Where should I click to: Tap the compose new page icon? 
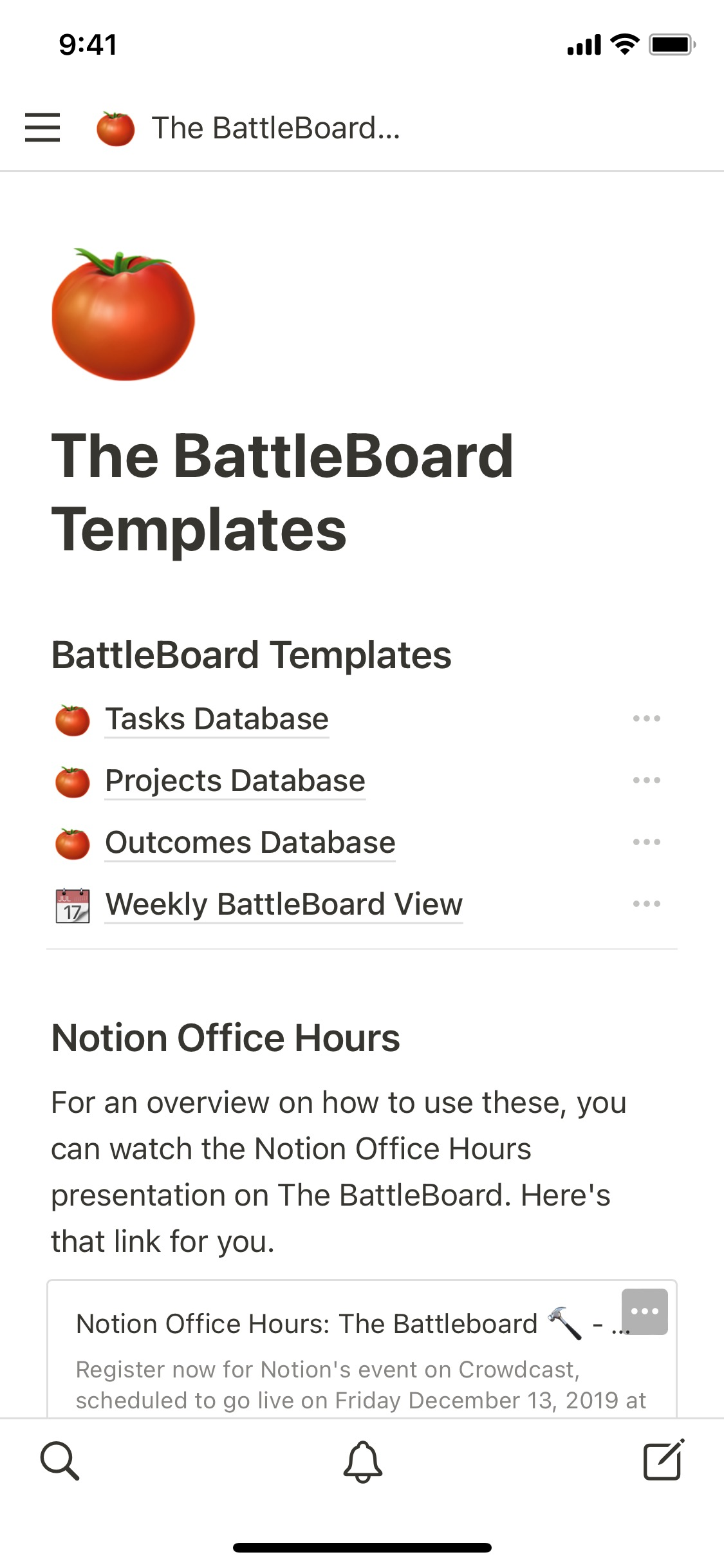[x=664, y=1460]
